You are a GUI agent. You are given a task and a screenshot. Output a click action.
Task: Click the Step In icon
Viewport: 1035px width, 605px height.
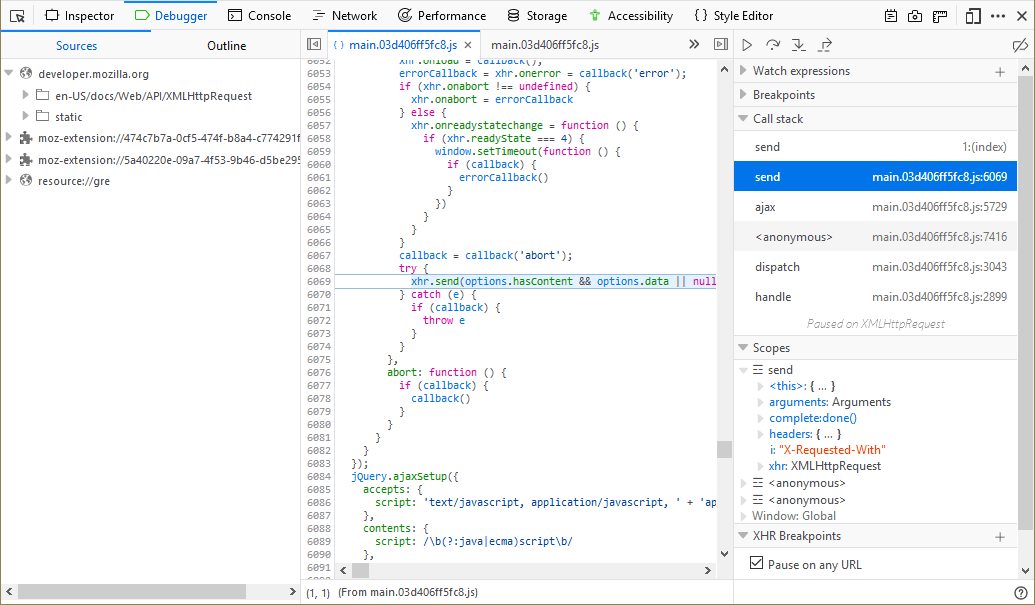click(x=799, y=45)
